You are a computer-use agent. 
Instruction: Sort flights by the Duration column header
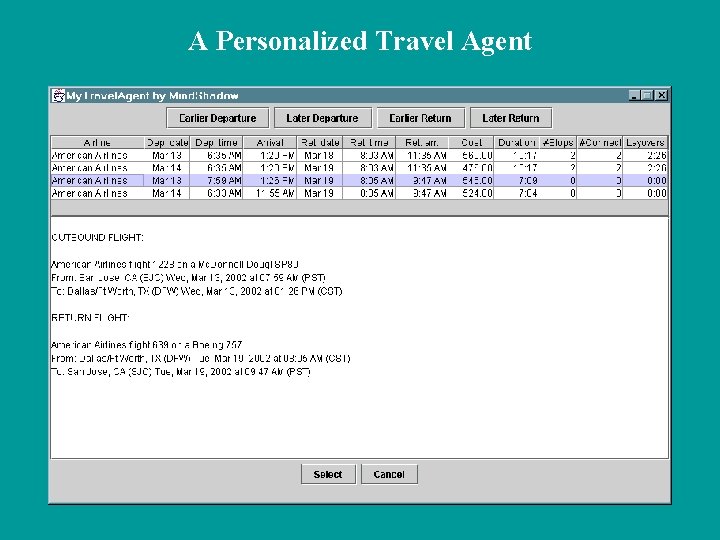tap(517, 142)
